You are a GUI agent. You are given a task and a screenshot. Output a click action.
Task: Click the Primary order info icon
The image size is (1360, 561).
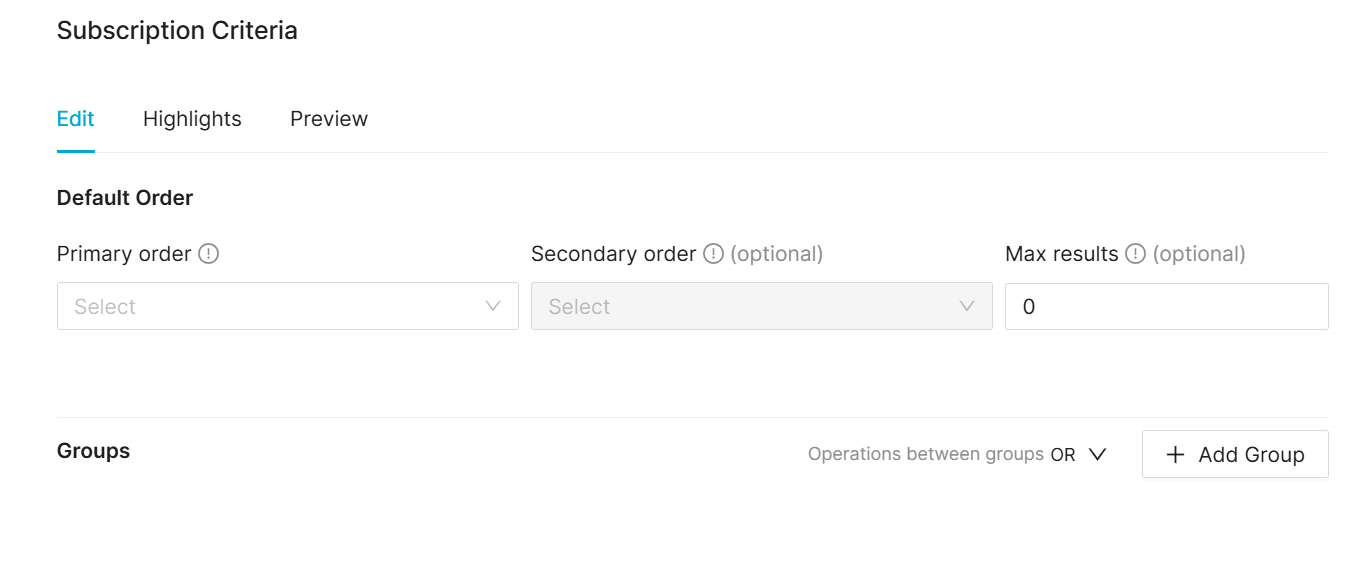(208, 254)
